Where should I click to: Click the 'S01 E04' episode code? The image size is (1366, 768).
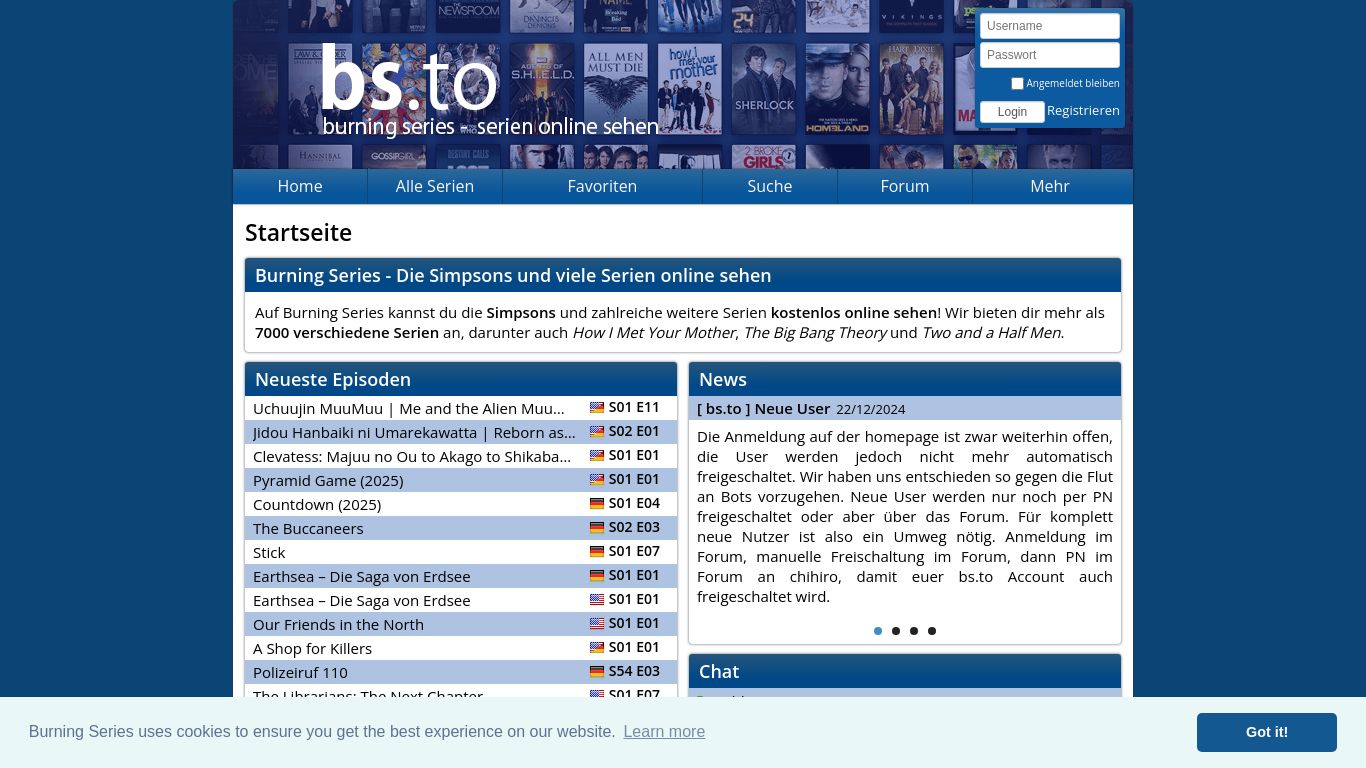point(634,503)
